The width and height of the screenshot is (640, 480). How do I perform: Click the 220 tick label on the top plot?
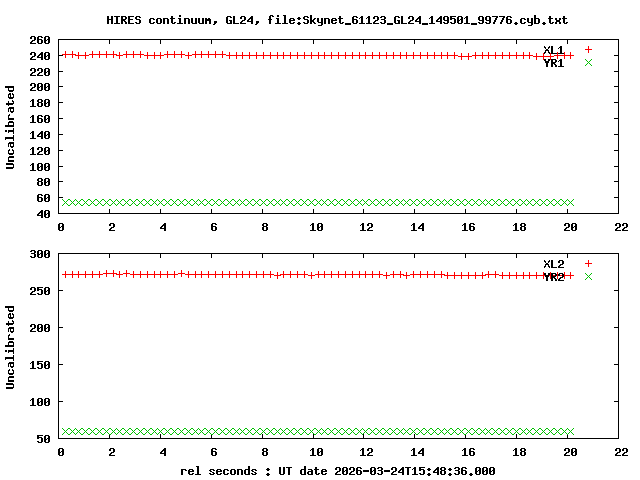pyautogui.click(x=40, y=72)
